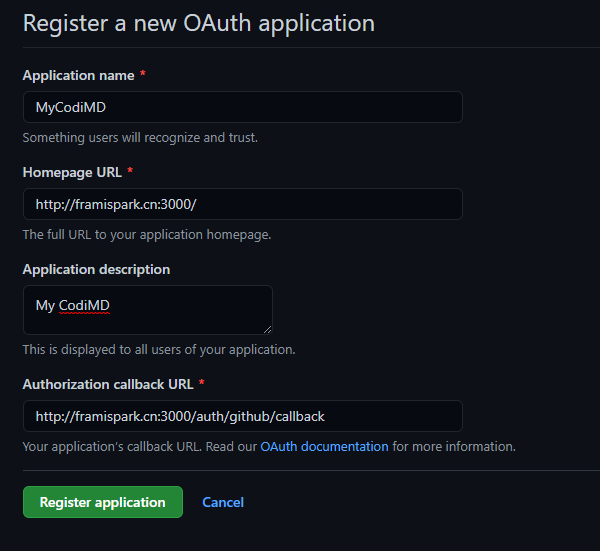Click the Application name input field
Viewport: 600px width, 551px height.
coord(242,107)
